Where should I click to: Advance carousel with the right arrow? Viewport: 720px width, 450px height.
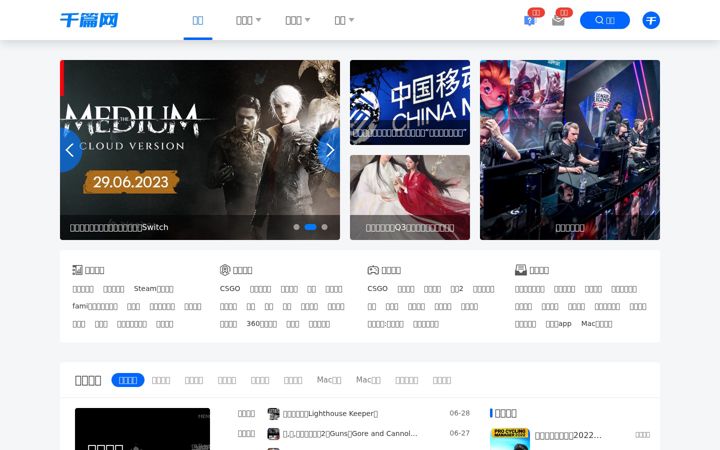coord(330,150)
